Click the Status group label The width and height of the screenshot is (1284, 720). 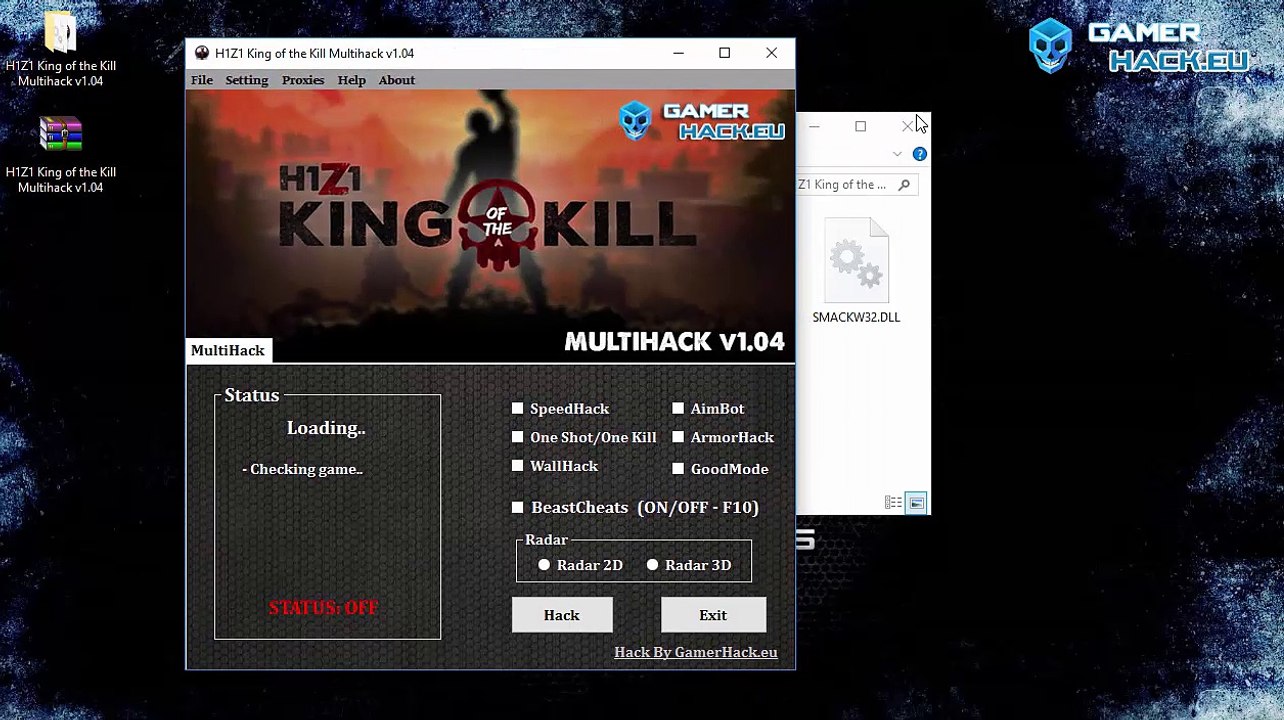pyautogui.click(x=252, y=395)
